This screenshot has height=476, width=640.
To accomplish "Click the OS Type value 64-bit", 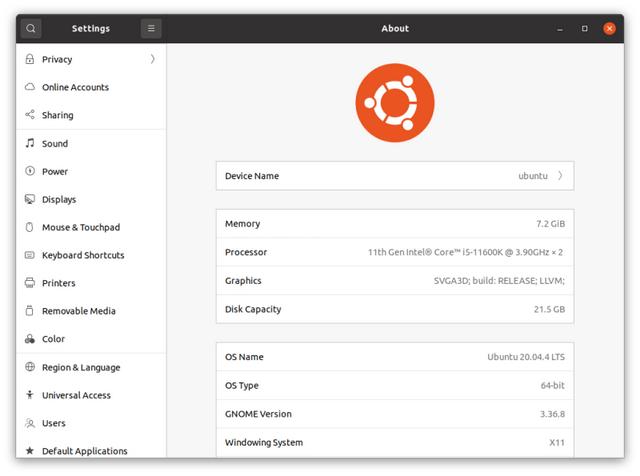I will pyautogui.click(x=553, y=385).
